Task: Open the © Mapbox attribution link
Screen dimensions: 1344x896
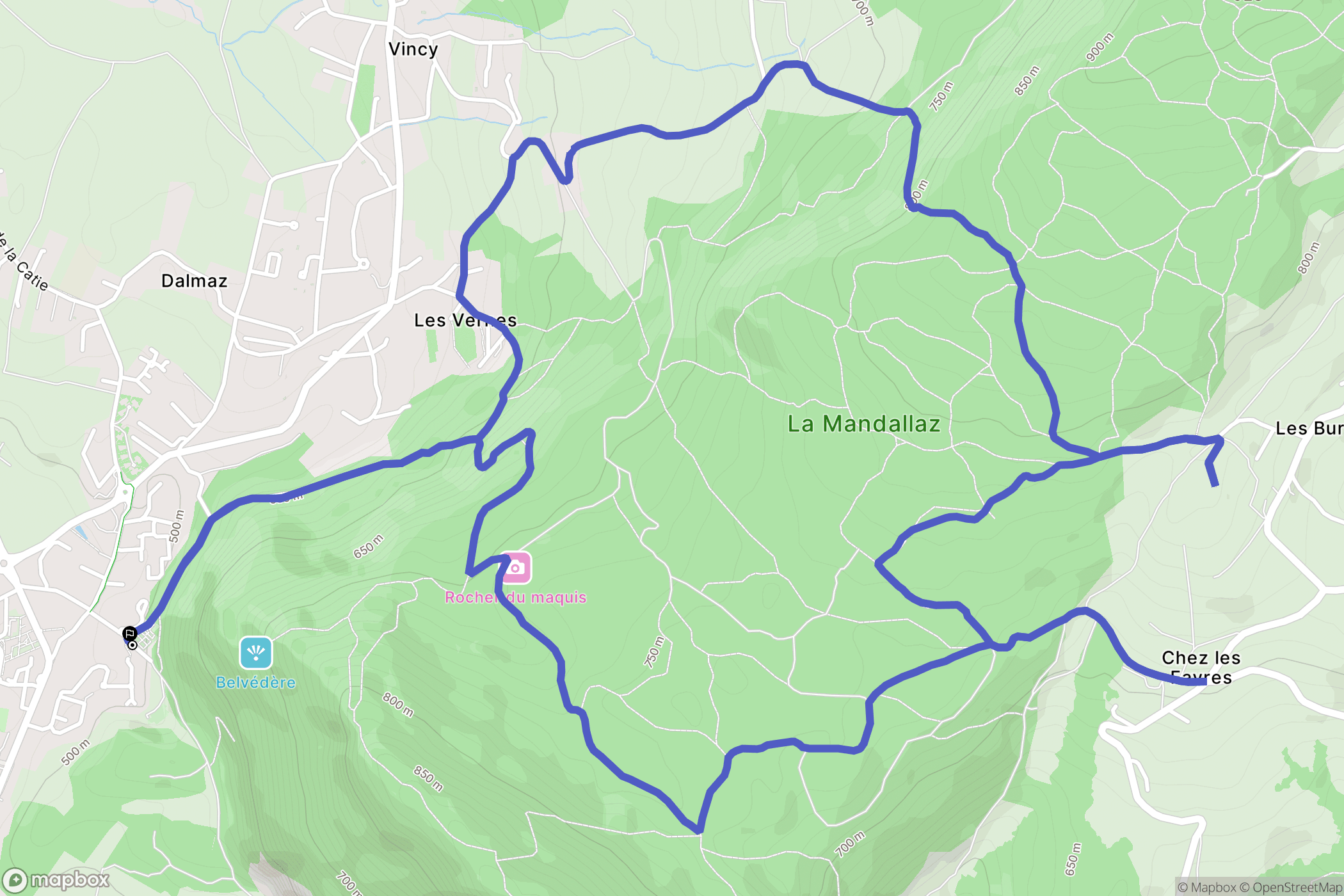Action: pyautogui.click(x=1206, y=887)
